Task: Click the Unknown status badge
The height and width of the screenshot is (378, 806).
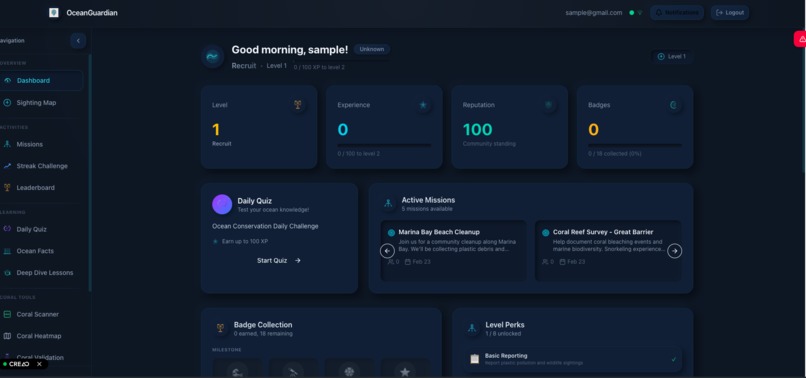Action: [372, 49]
